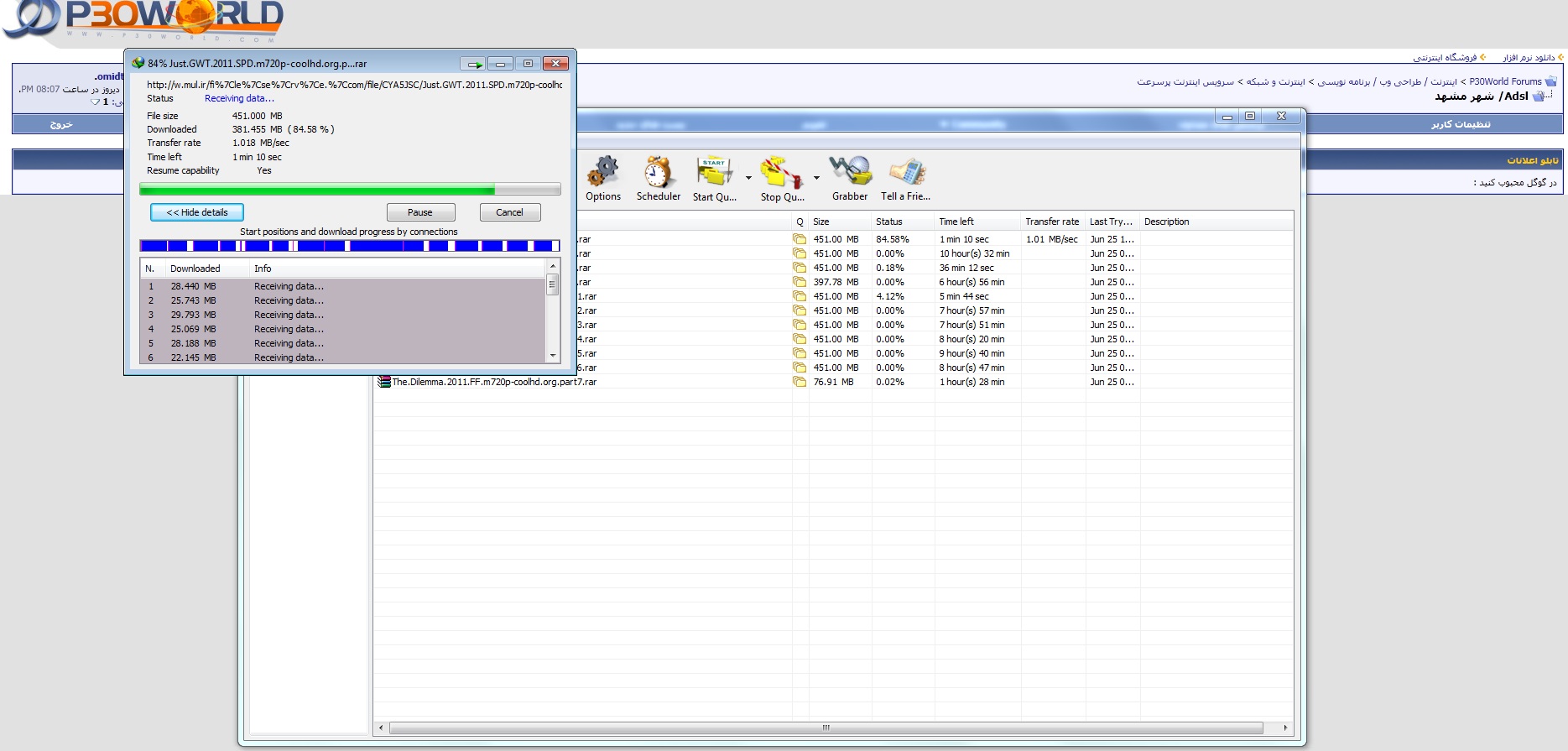Screen dimensions: 1568x751
Task: Click خروج in forum navigation bar
Action: point(61,124)
